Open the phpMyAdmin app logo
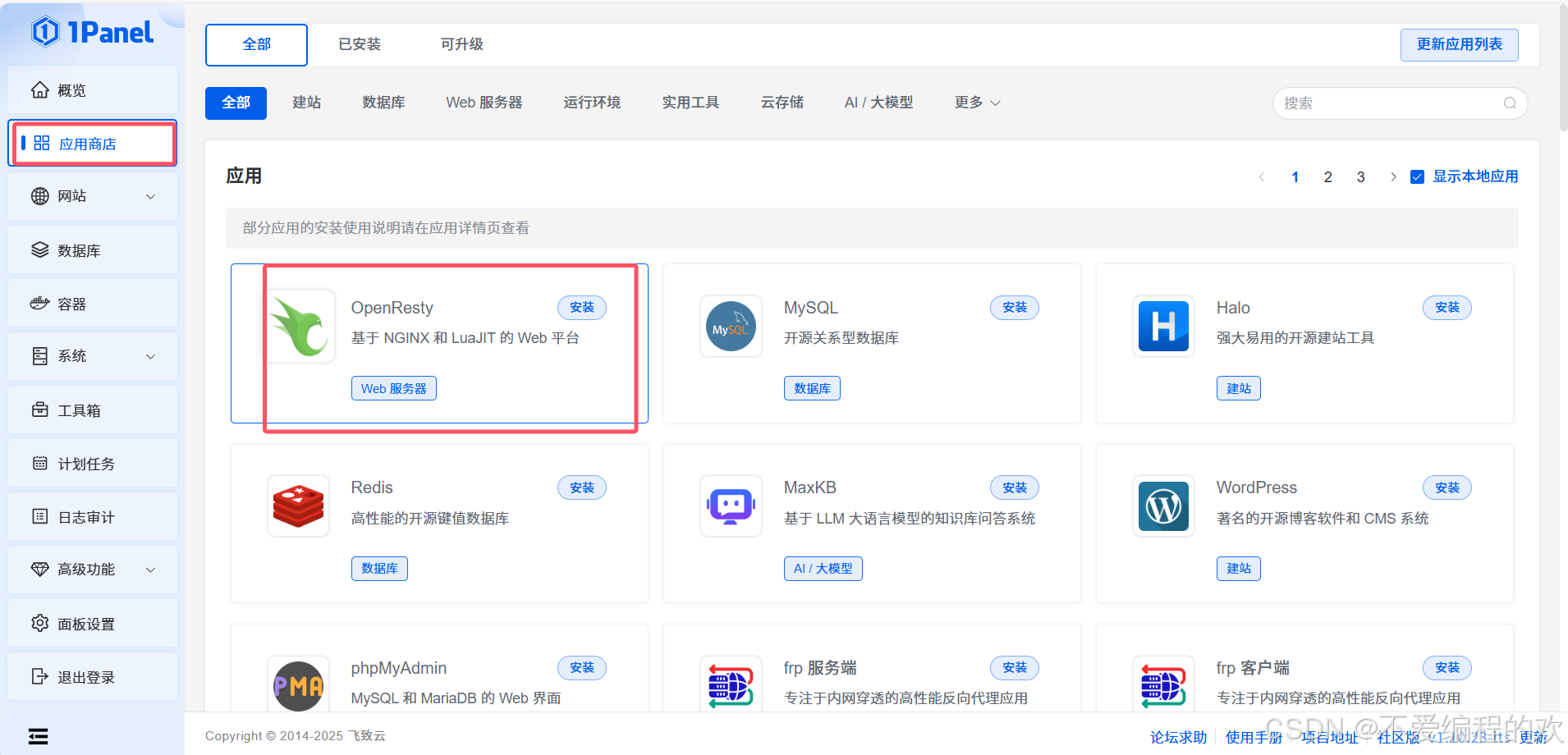The width and height of the screenshot is (1568, 755). coord(298,685)
